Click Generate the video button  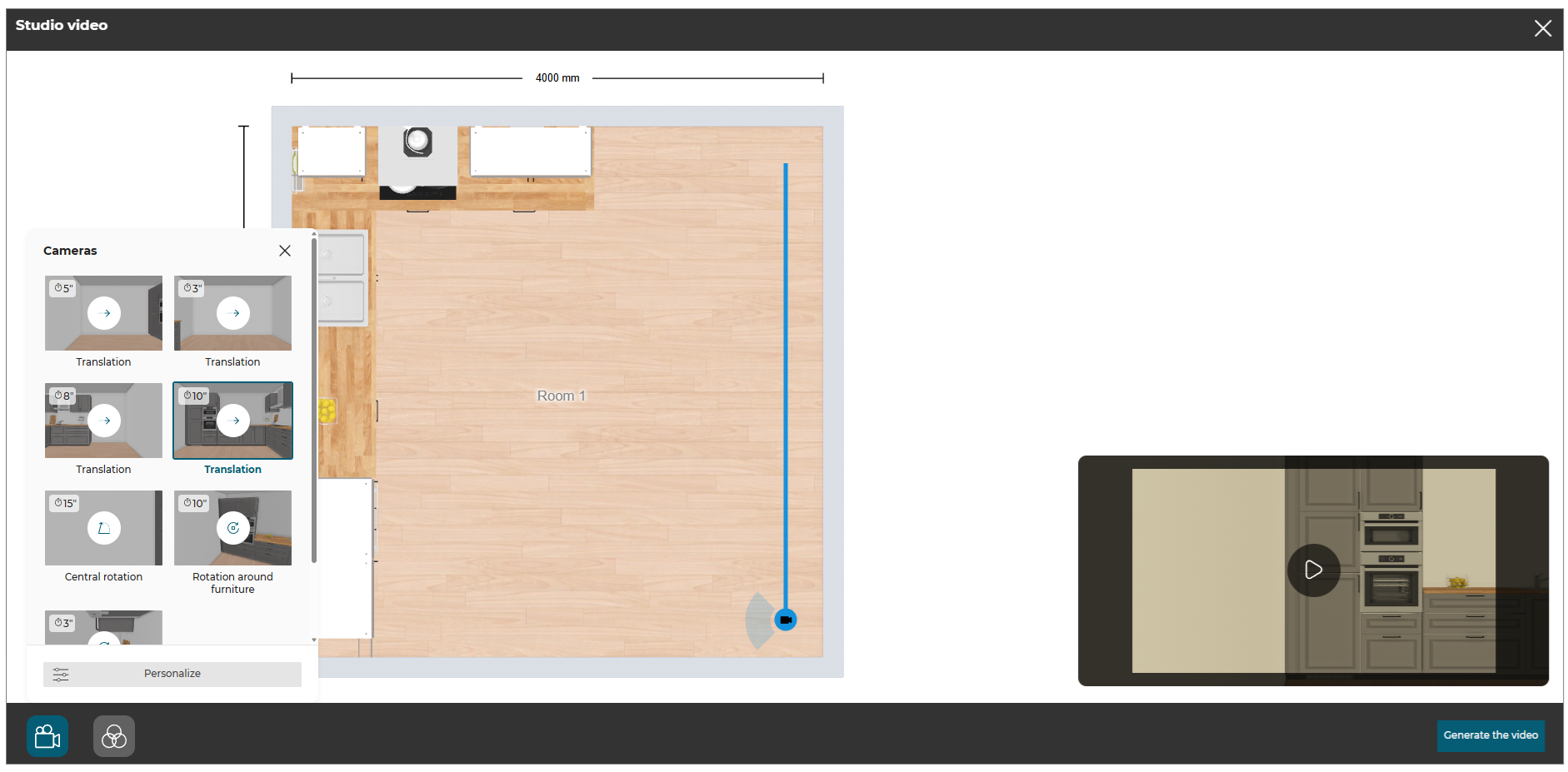[x=1491, y=735]
